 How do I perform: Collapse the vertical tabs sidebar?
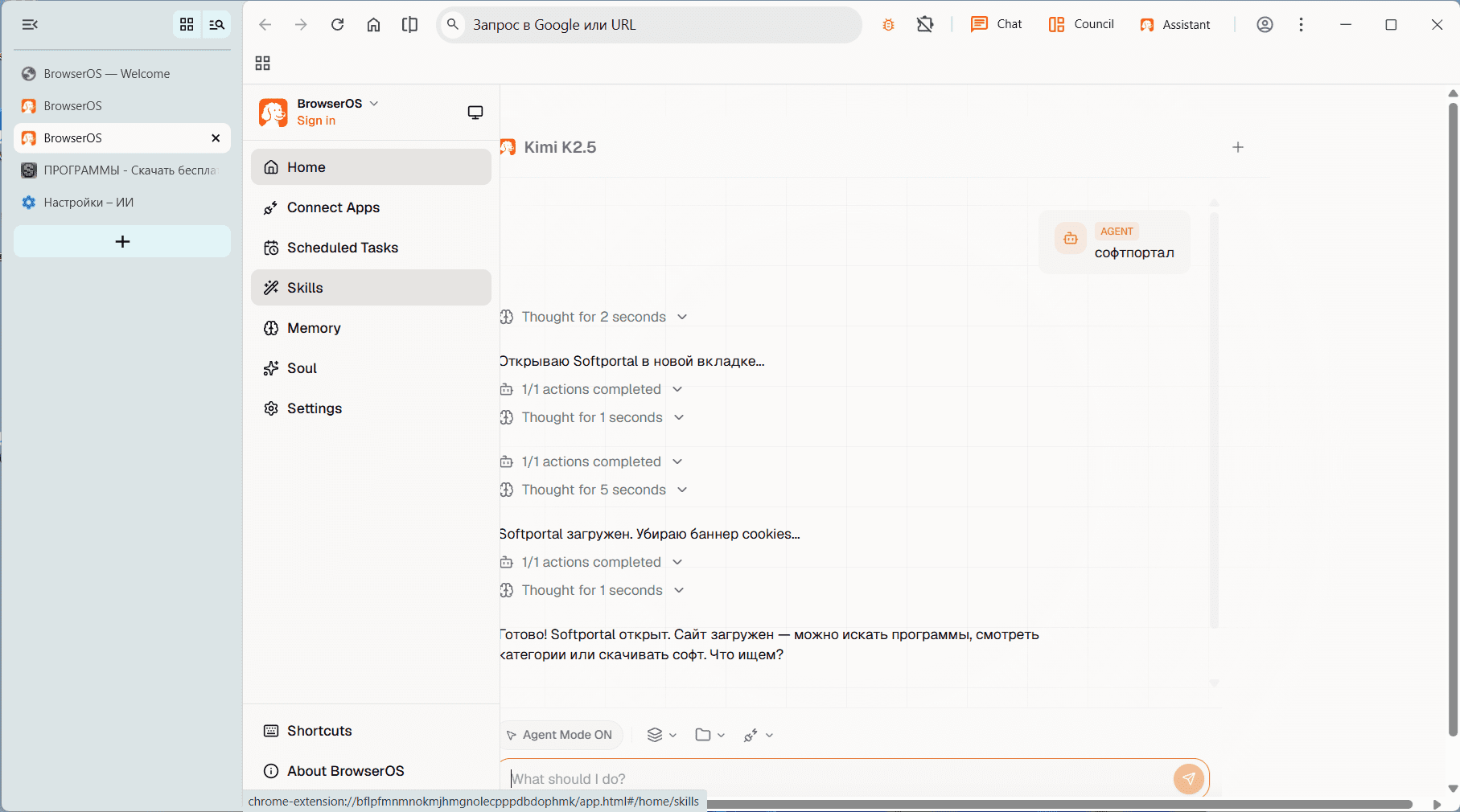point(30,25)
